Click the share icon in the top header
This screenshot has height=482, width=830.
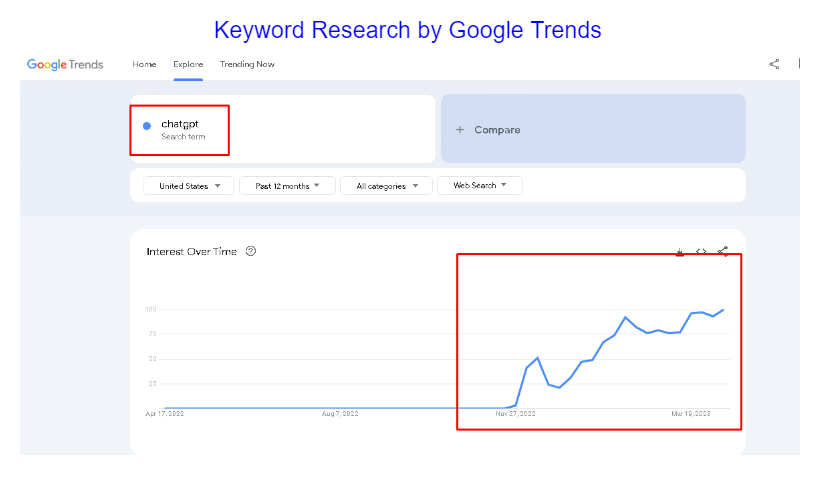(774, 65)
